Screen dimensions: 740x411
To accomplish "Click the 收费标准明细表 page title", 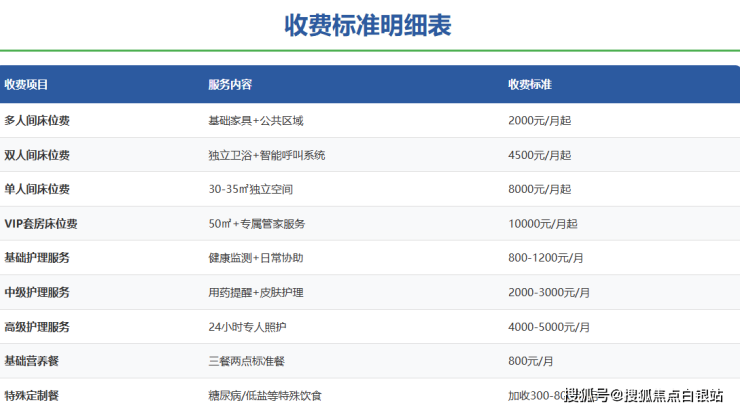I will [x=368, y=25].
